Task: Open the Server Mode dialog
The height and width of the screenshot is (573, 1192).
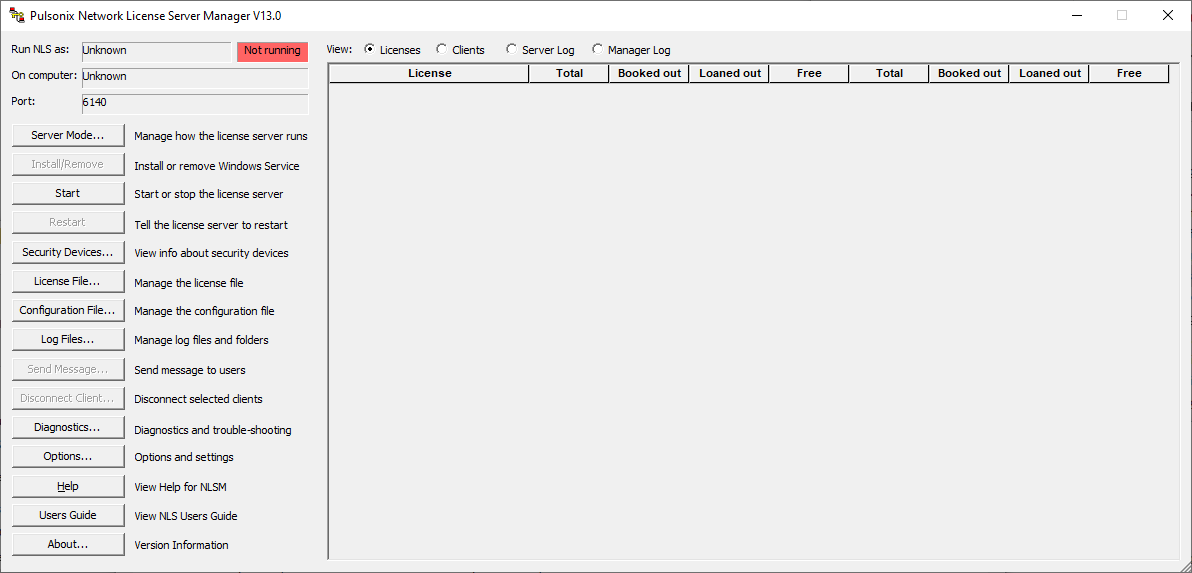Action: coord(68,135)
